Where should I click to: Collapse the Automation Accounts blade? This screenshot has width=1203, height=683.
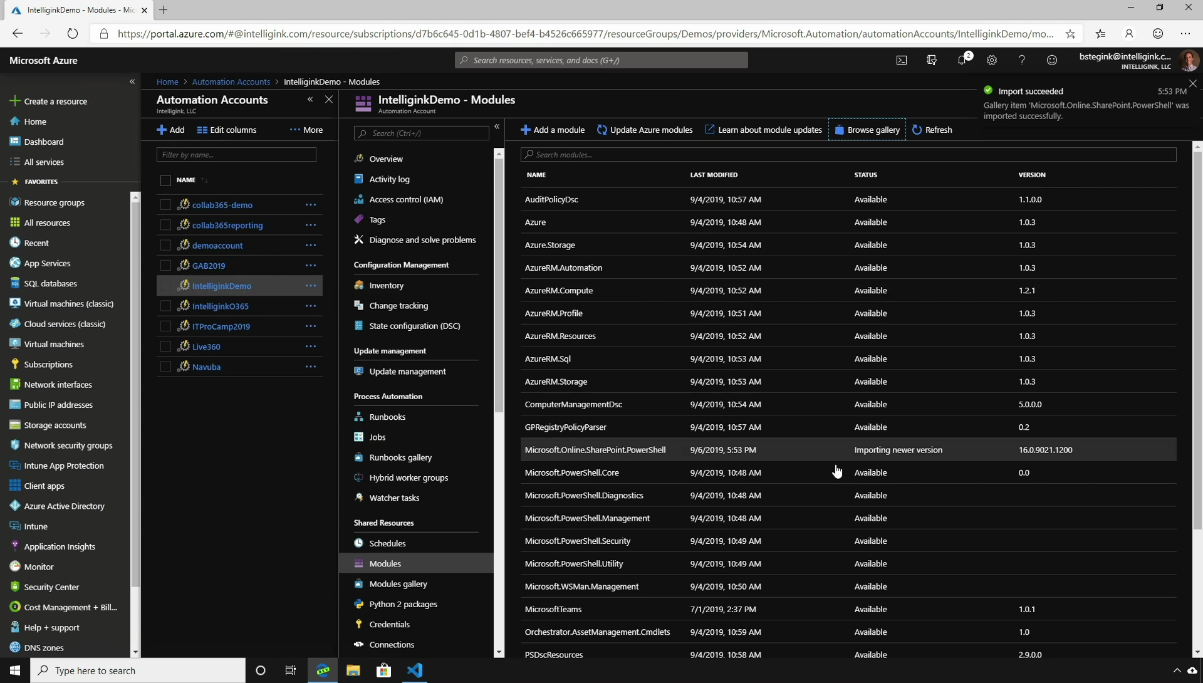310,100
